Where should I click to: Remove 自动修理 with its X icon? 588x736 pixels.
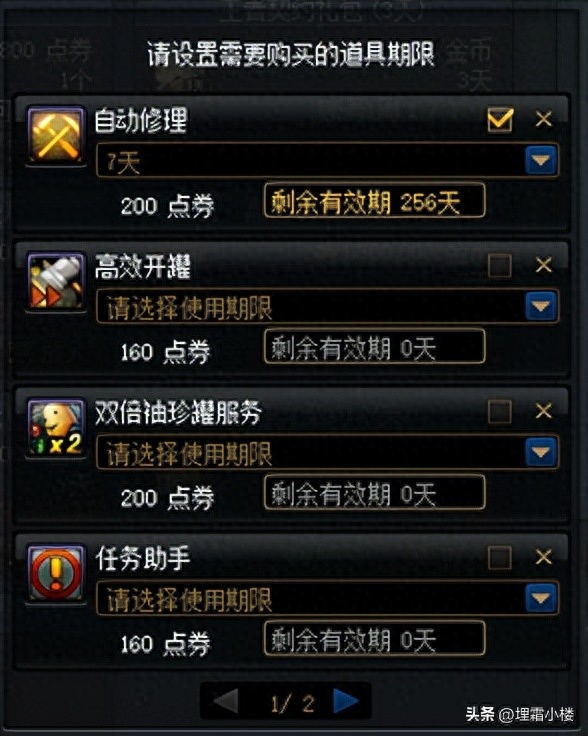543,119
